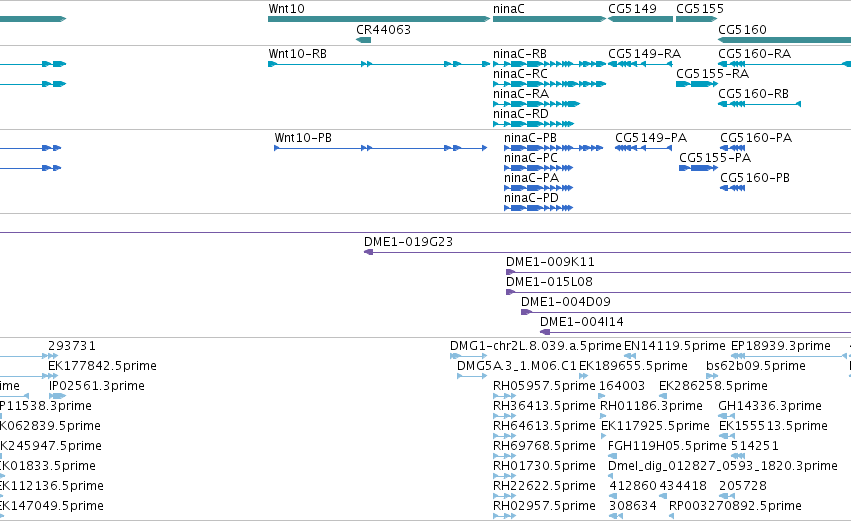This screenshot has height=521, width=851.
Task: Click EST RH22622.5prime
Action: coord(504,496)
